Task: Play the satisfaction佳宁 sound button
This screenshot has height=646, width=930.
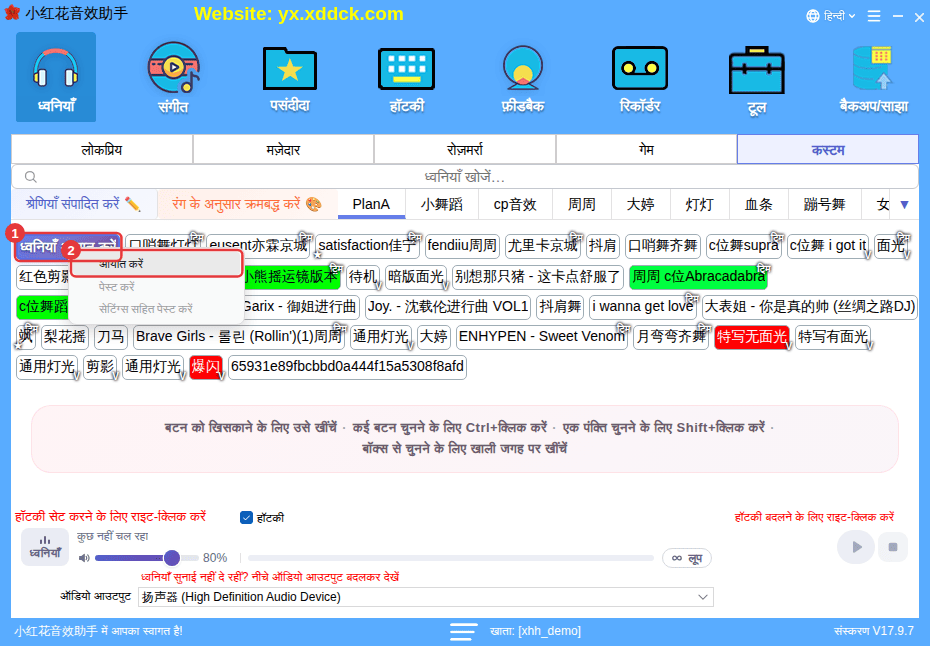Action: pos(367,246)
